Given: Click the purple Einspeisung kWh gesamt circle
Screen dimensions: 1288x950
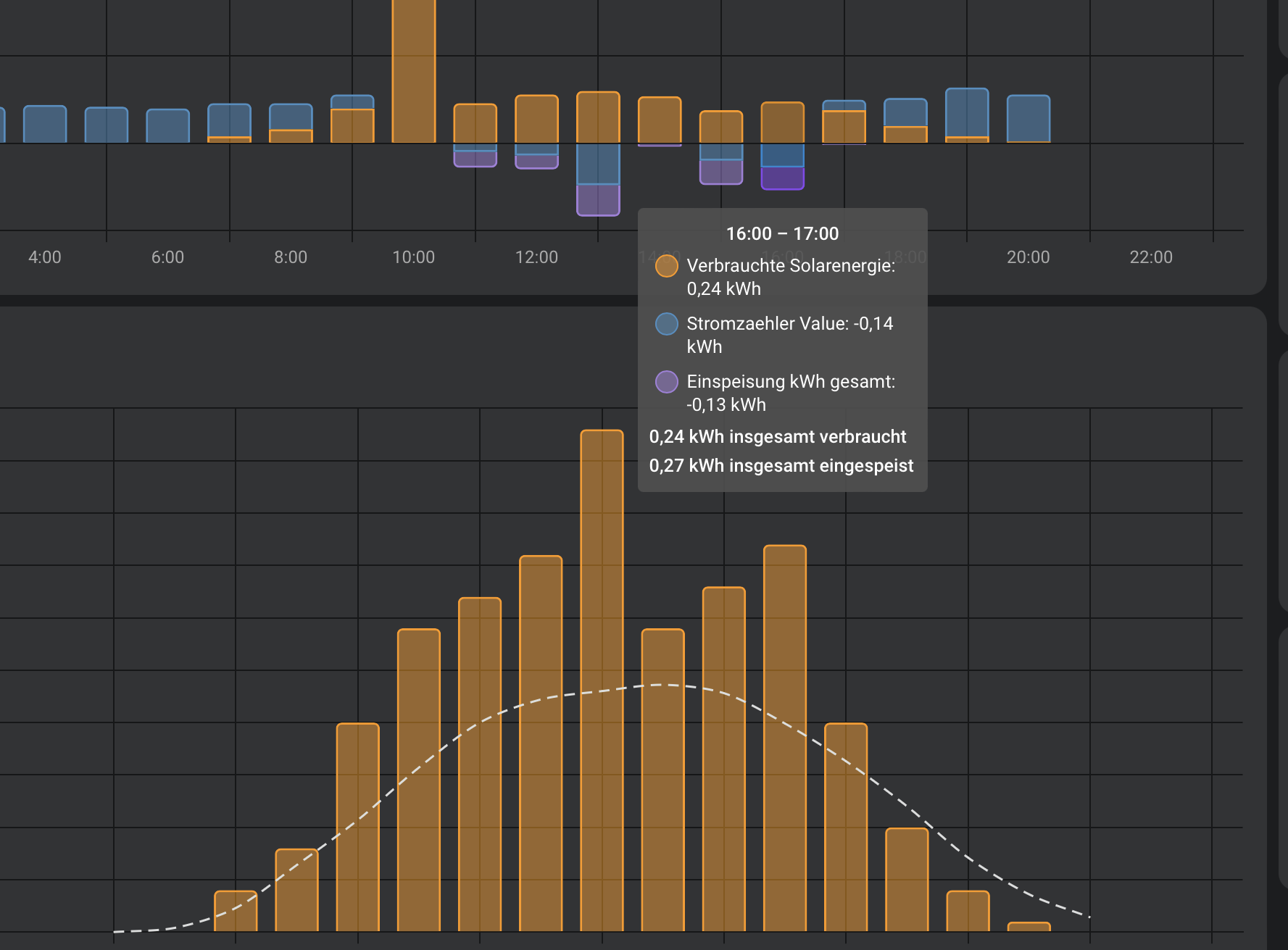Looking at the screenshot, I should pyautogui.click(x=666, y=382).
